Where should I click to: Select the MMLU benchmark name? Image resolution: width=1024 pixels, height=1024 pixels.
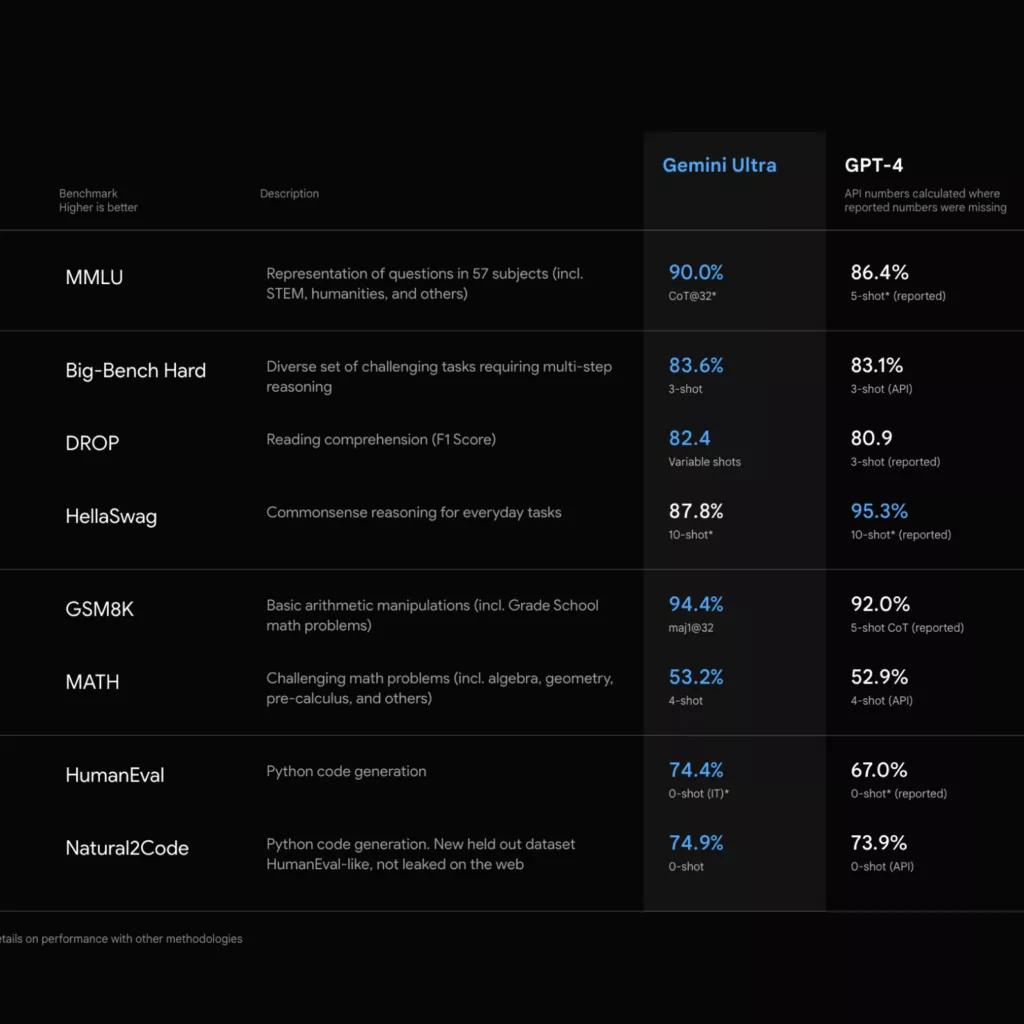94,278
